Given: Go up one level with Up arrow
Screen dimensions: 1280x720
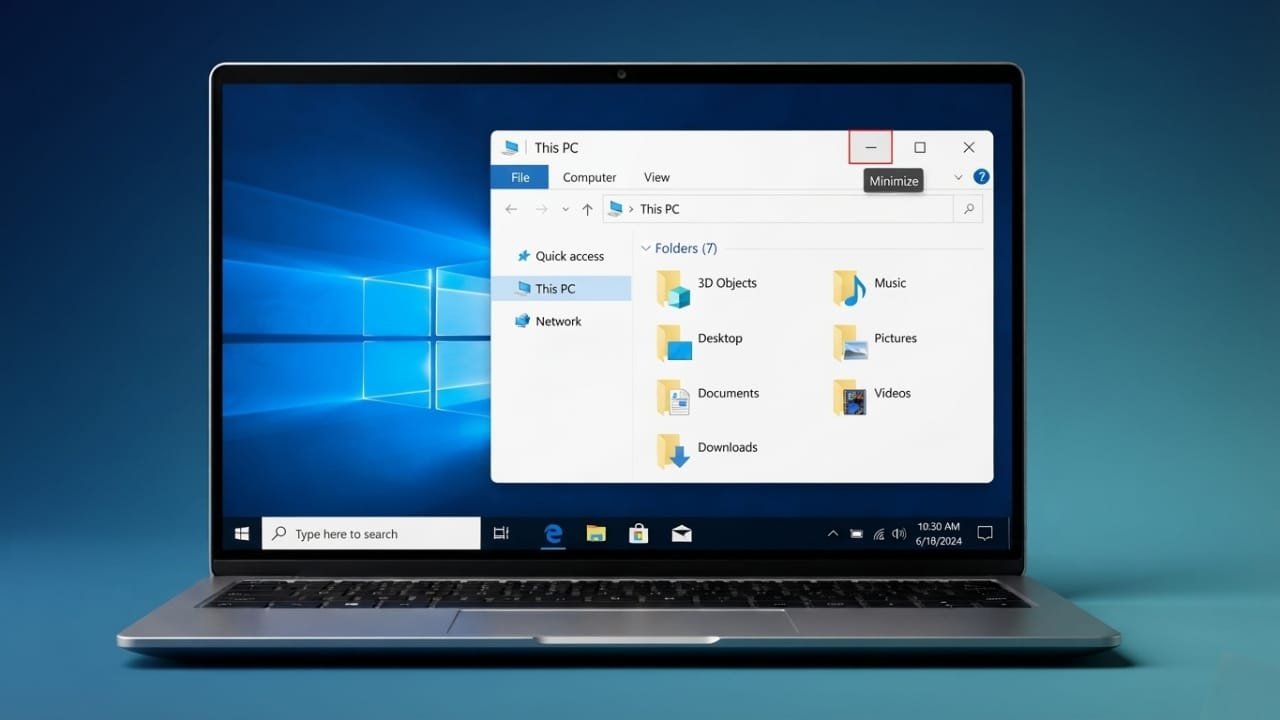Looking at the screenshot, I should (587, 209).
